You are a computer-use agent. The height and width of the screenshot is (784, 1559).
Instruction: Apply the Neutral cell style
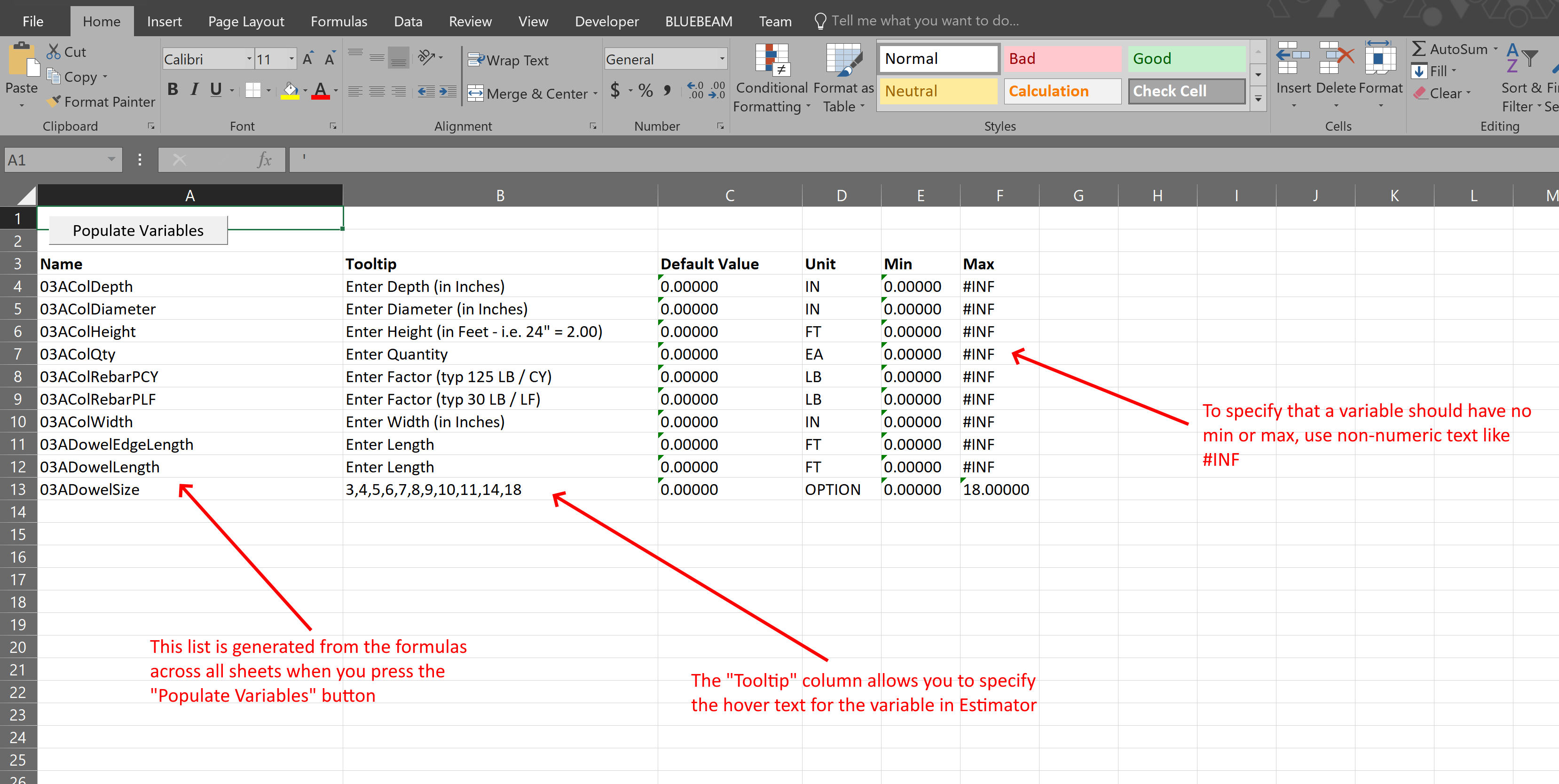point(938,91)
